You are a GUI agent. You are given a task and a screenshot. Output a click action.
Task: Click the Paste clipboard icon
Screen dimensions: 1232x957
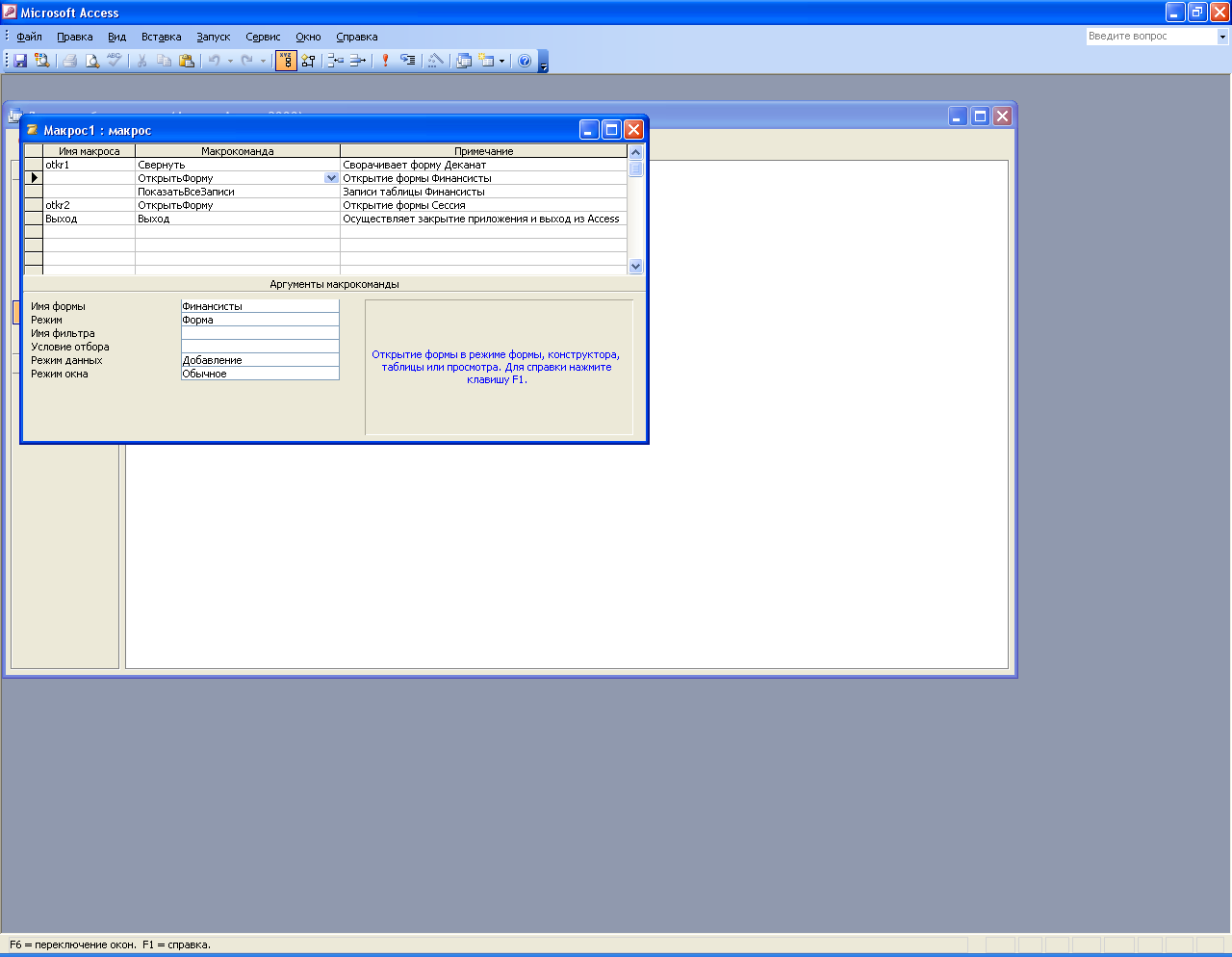pyautogui.click(x=187, y=61)
